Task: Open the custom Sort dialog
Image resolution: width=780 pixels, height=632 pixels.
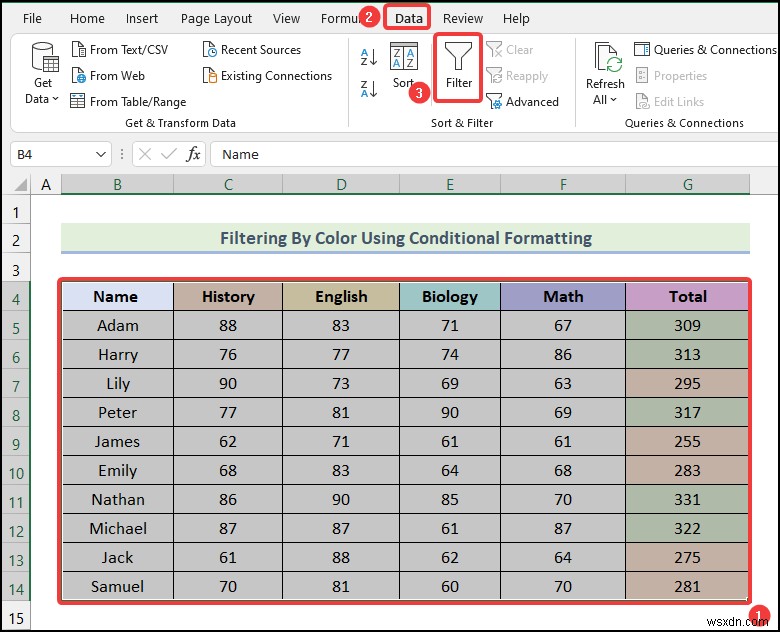Action: pos(403,66)
